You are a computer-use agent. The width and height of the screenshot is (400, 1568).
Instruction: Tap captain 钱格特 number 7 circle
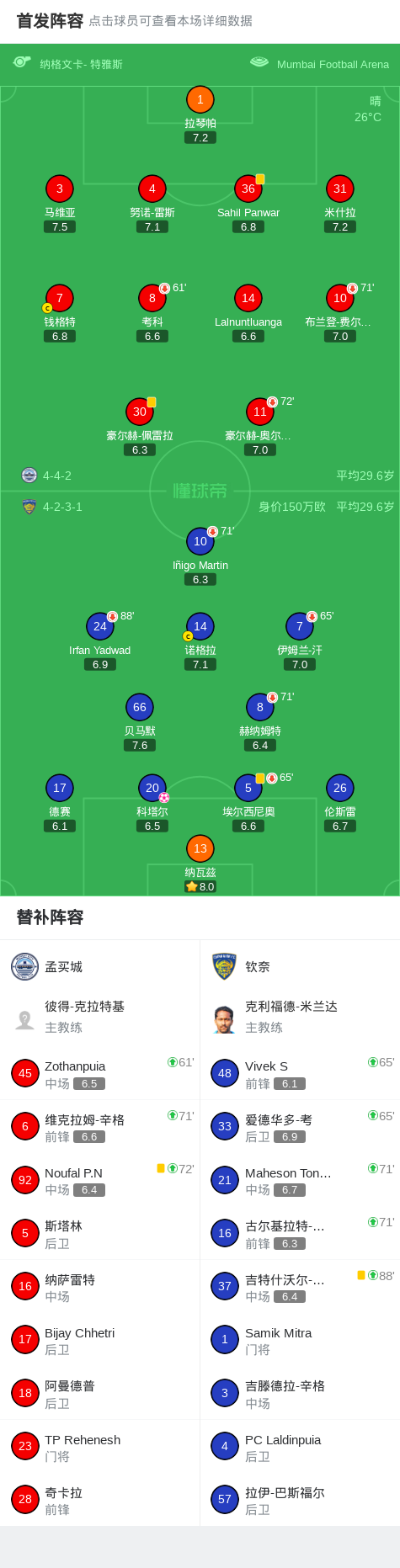pyautogui.click(x=59, y=298)
